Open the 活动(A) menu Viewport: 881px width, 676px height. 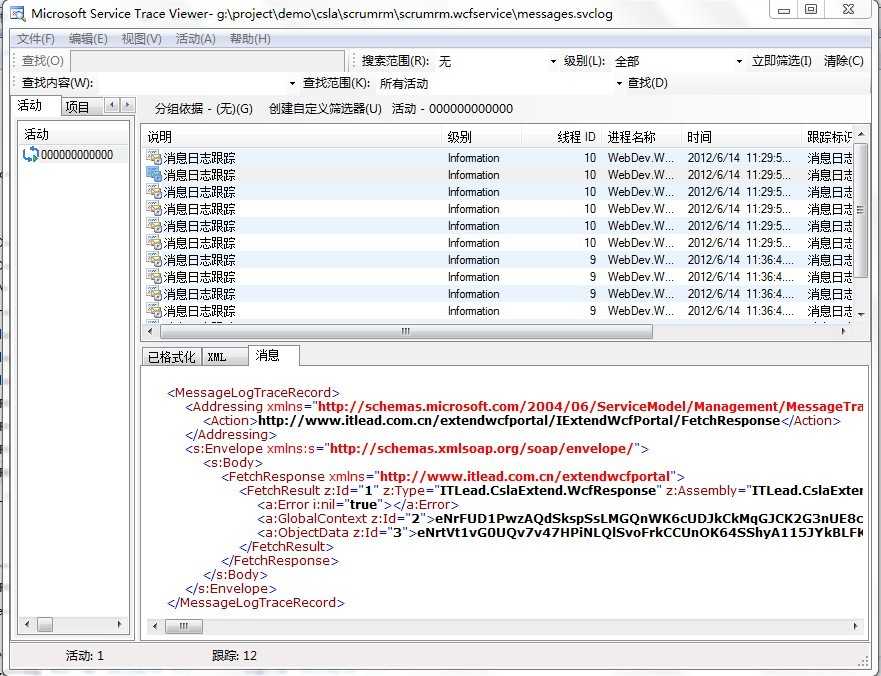(x=196, y=39)
